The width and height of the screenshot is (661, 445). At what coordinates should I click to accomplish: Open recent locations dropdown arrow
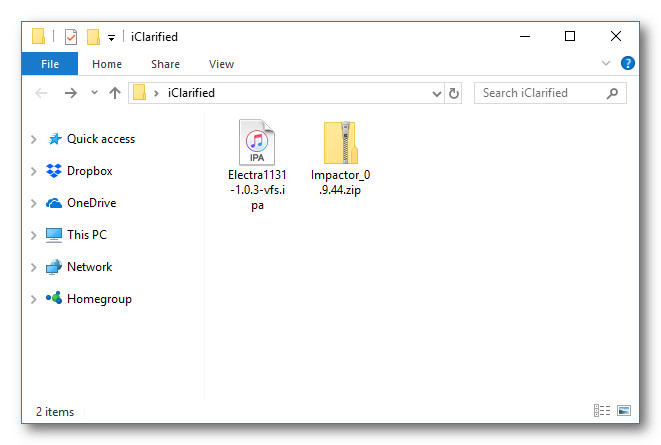tap(94, 93)
